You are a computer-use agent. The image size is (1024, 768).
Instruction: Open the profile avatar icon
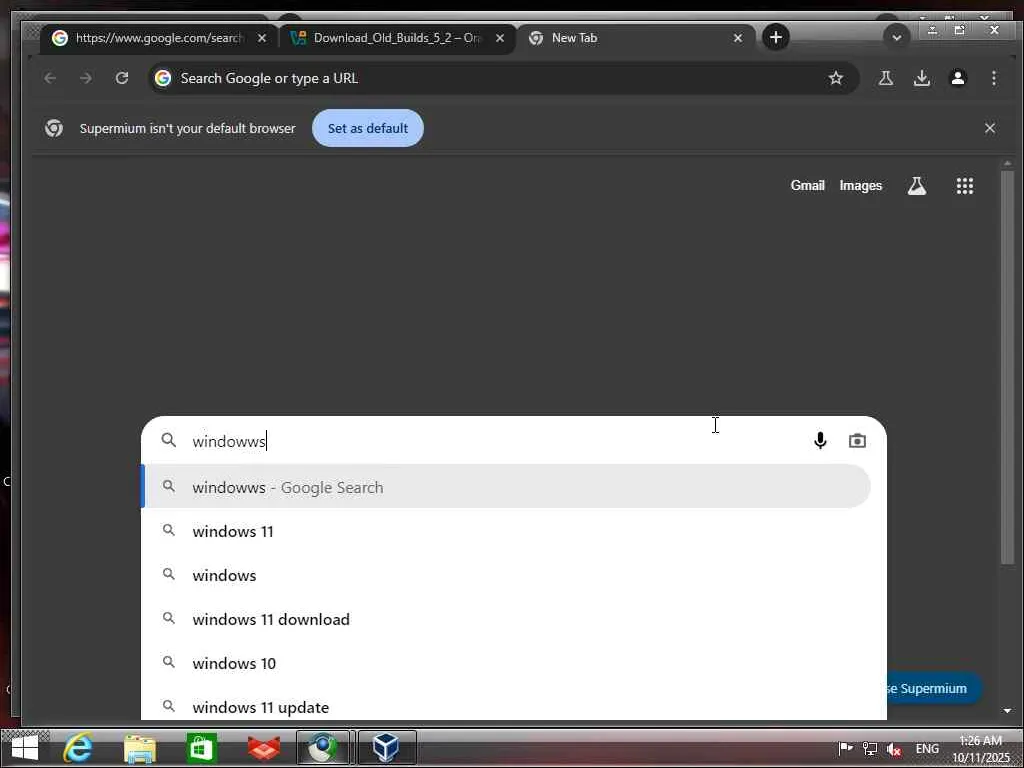[957, 78]
